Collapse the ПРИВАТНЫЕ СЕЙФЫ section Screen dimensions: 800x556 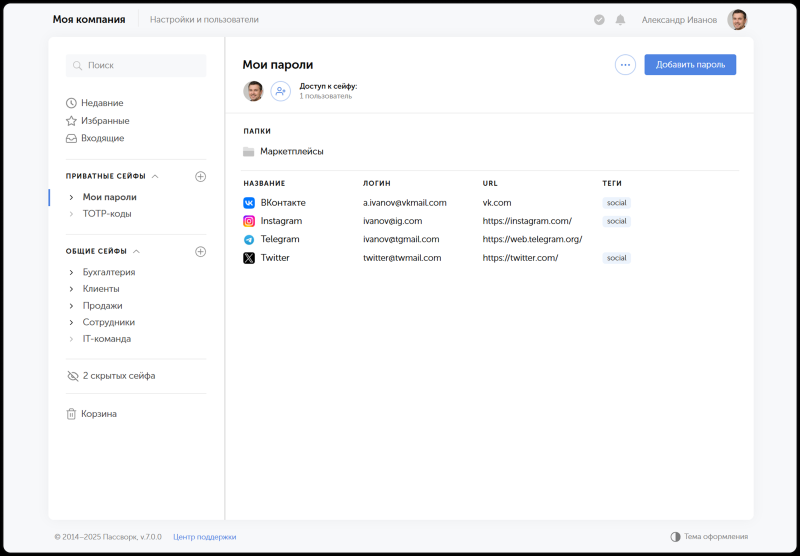(155, 176)
